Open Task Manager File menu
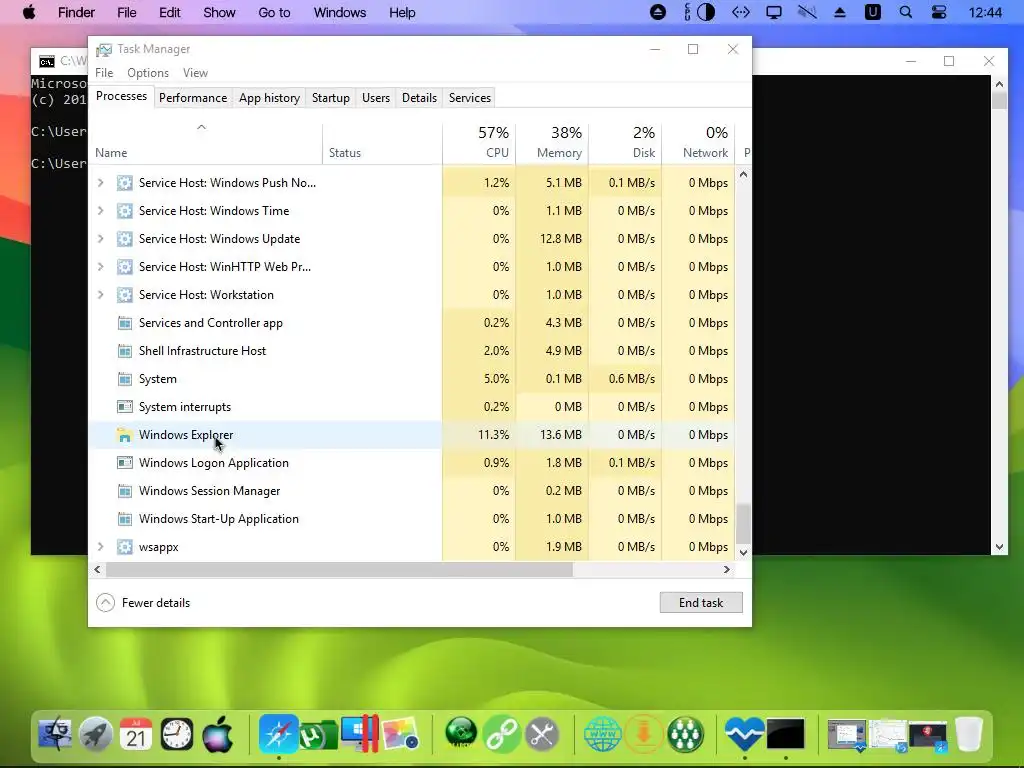Viewport: 1024px width, 768px height. pyautogui.click(x=104, y=73)
